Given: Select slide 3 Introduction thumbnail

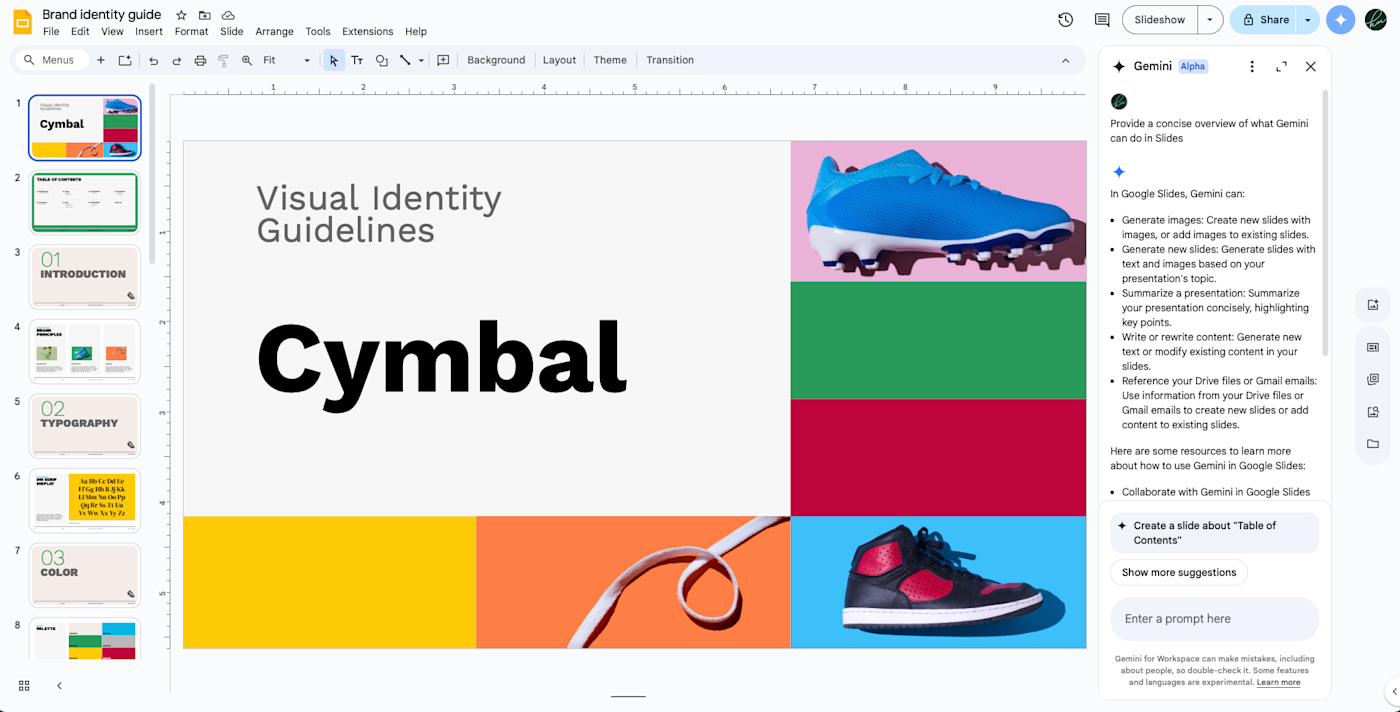Looking at the screenshot, I should [85, 276].
